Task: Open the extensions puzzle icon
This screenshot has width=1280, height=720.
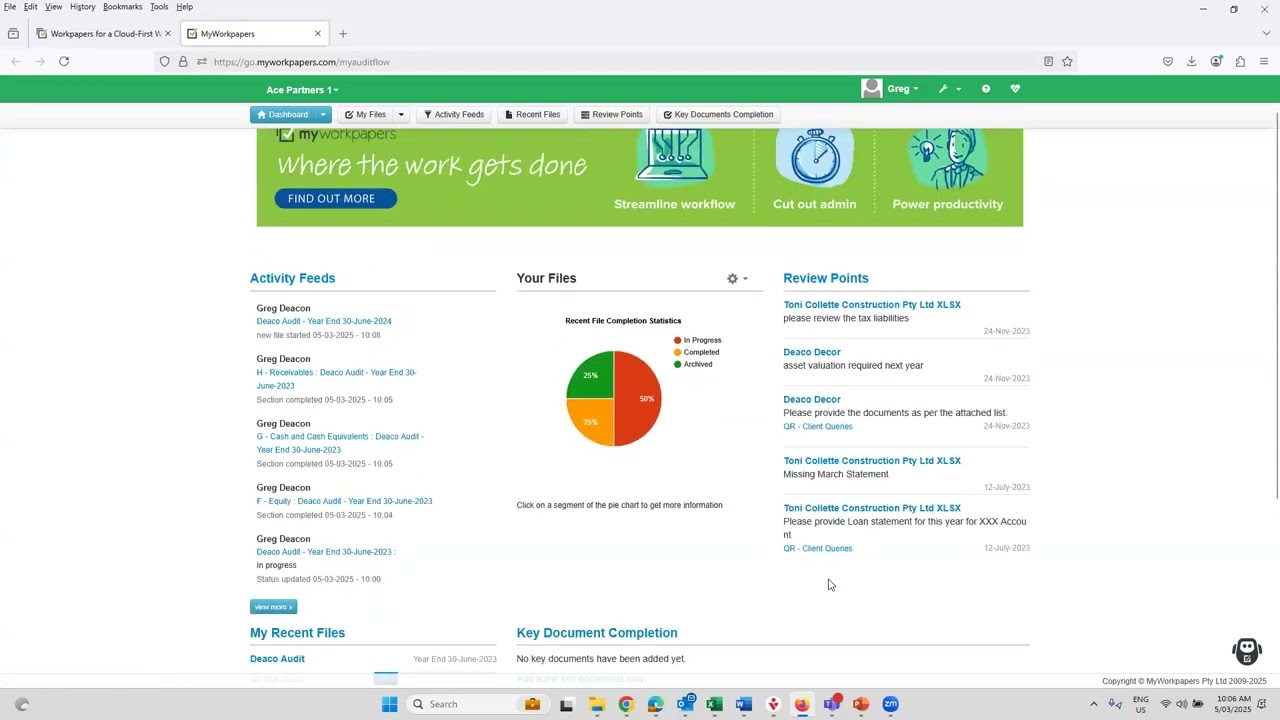Action: (1240, 62)
